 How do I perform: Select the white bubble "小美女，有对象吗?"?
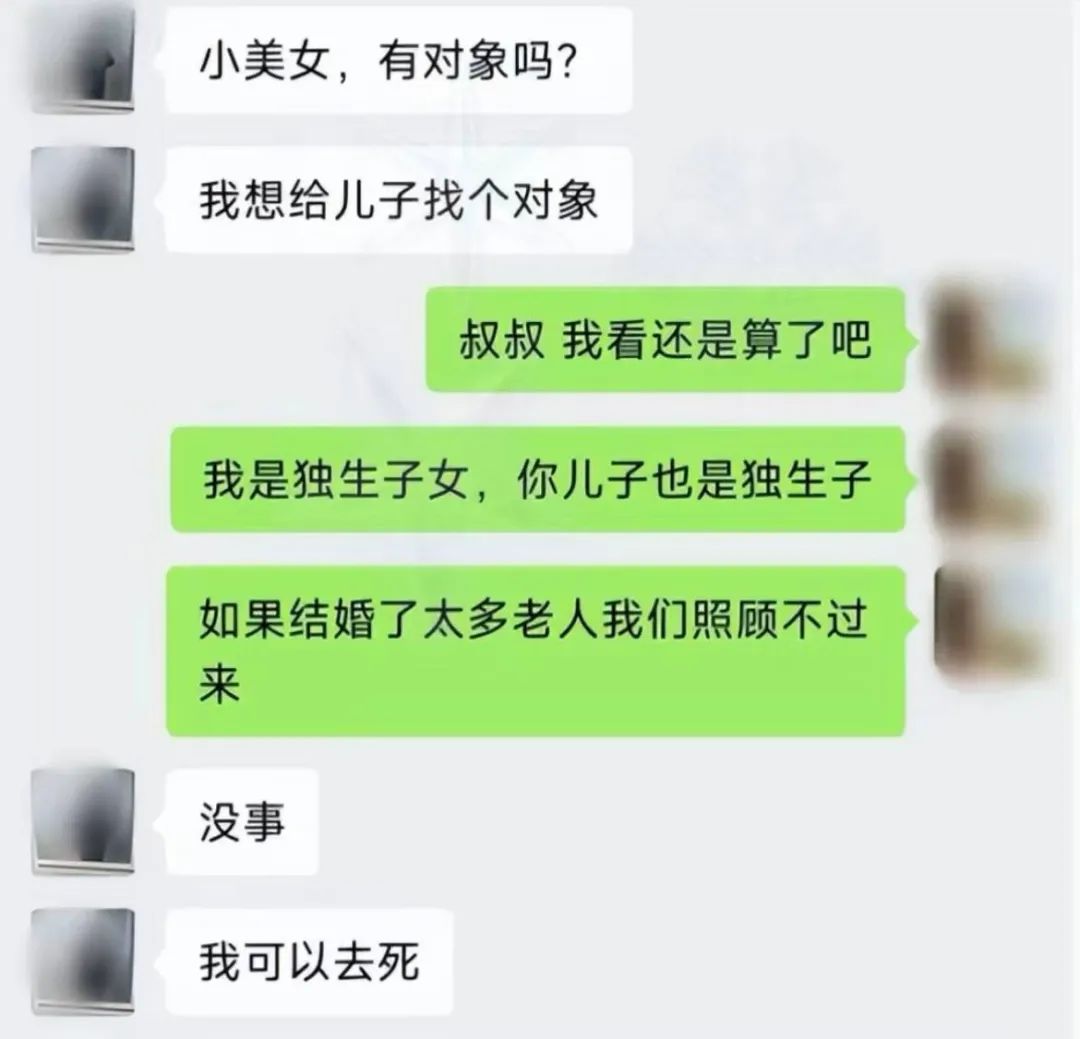[399, 61]
